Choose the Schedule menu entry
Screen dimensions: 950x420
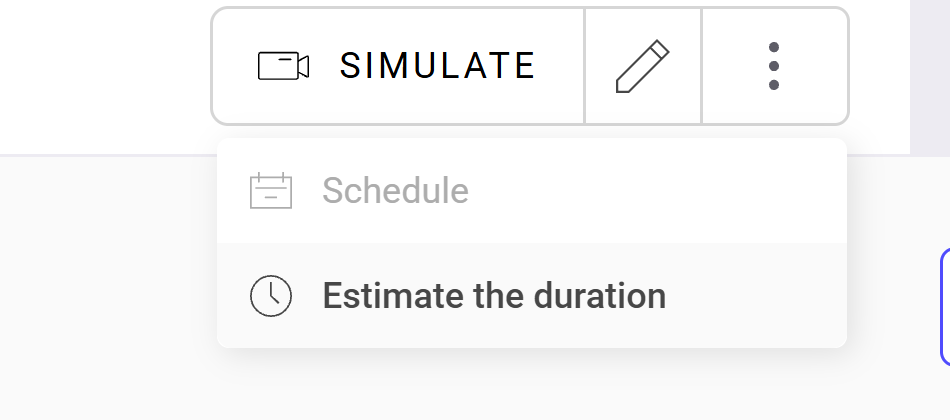click(x=395, y=190)
